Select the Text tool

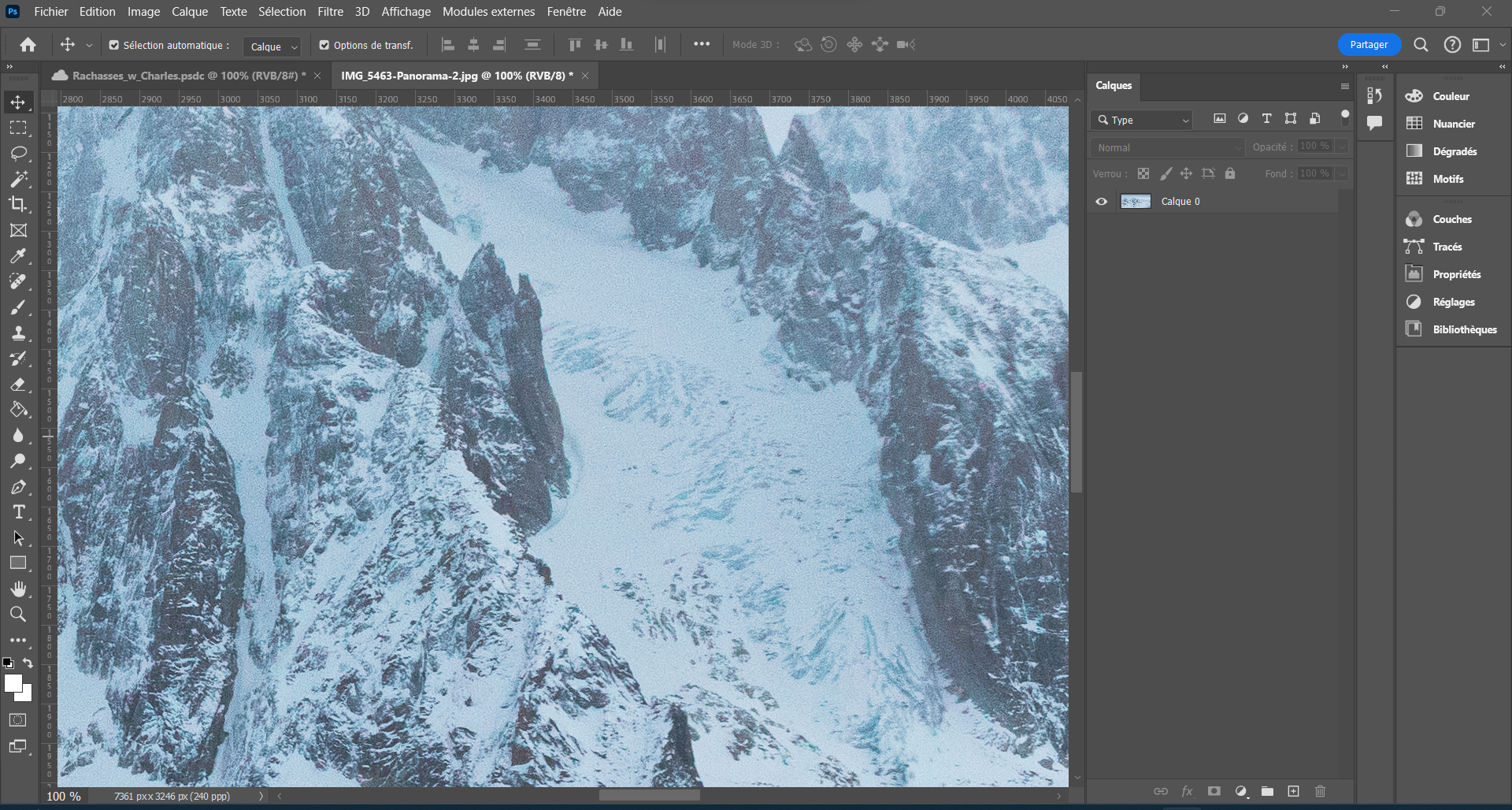coord(20,511)
